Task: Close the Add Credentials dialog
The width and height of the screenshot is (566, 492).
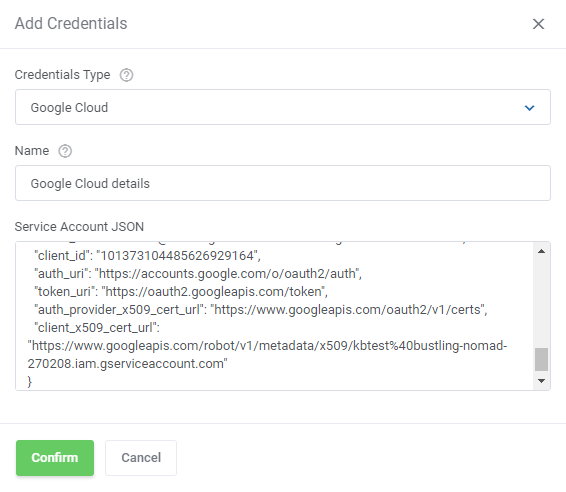Action: point(538,24)
